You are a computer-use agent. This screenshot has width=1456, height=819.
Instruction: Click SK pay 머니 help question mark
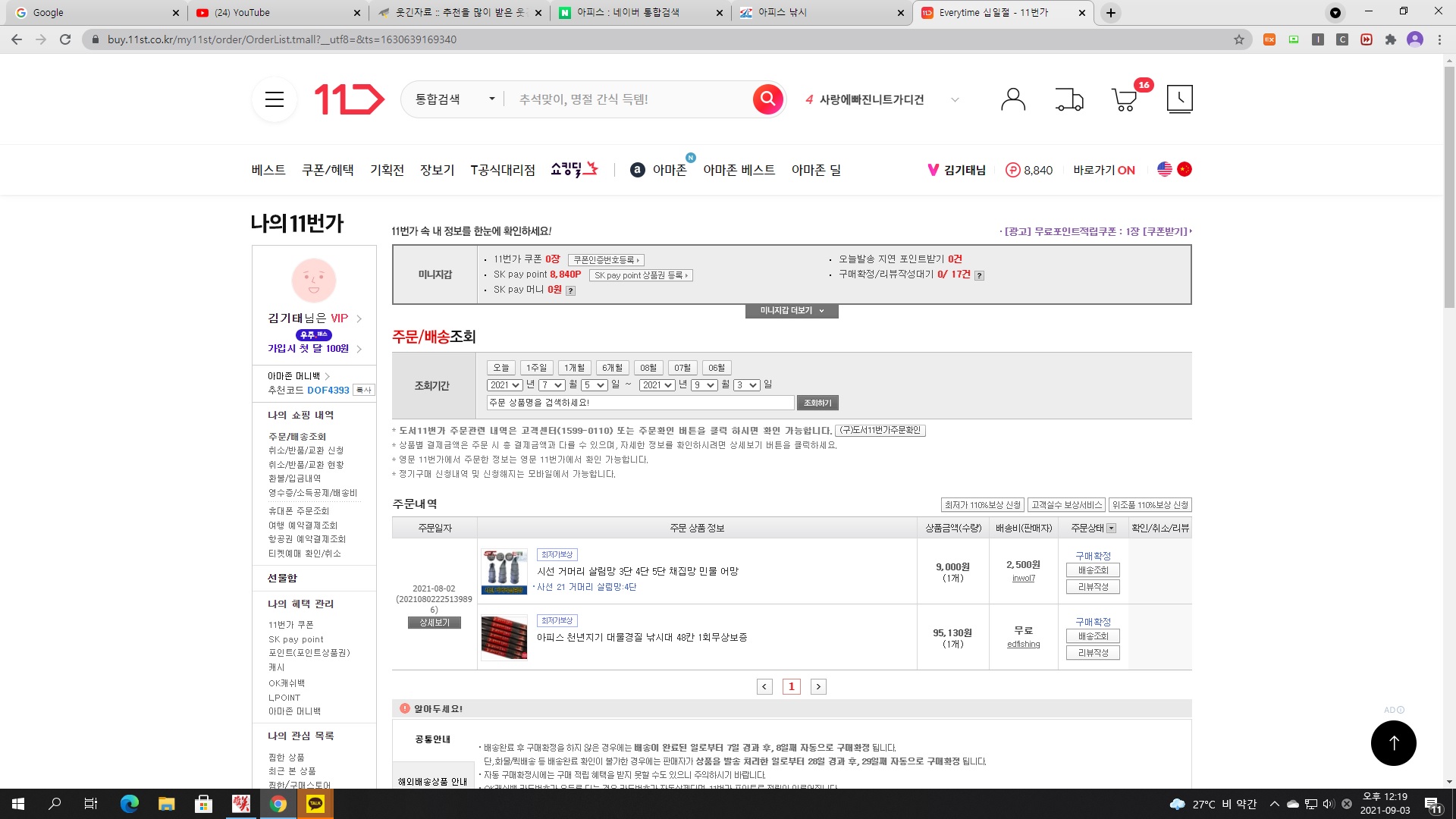click(571, 290)
